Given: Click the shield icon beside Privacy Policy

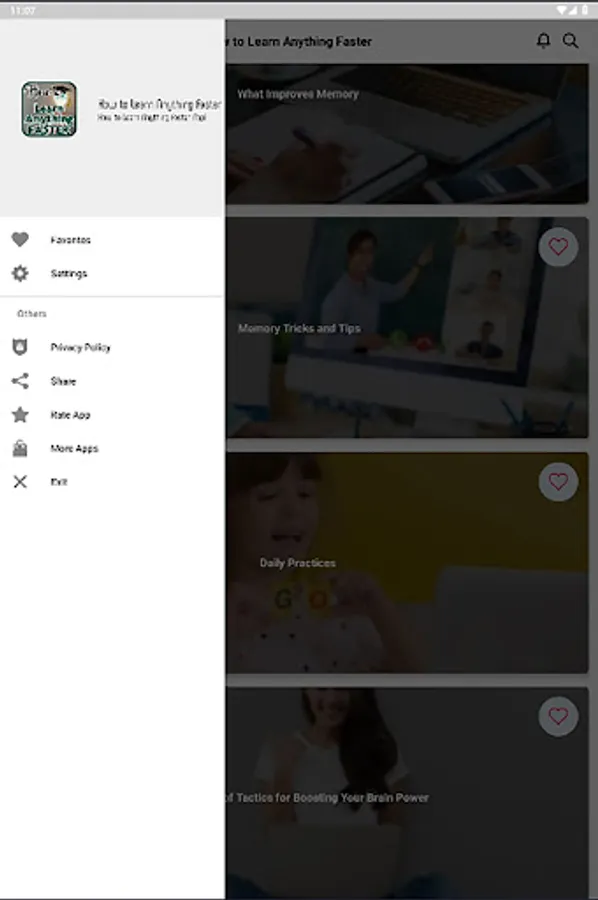Looking at the screenshot, I should (x=20, y=347).
